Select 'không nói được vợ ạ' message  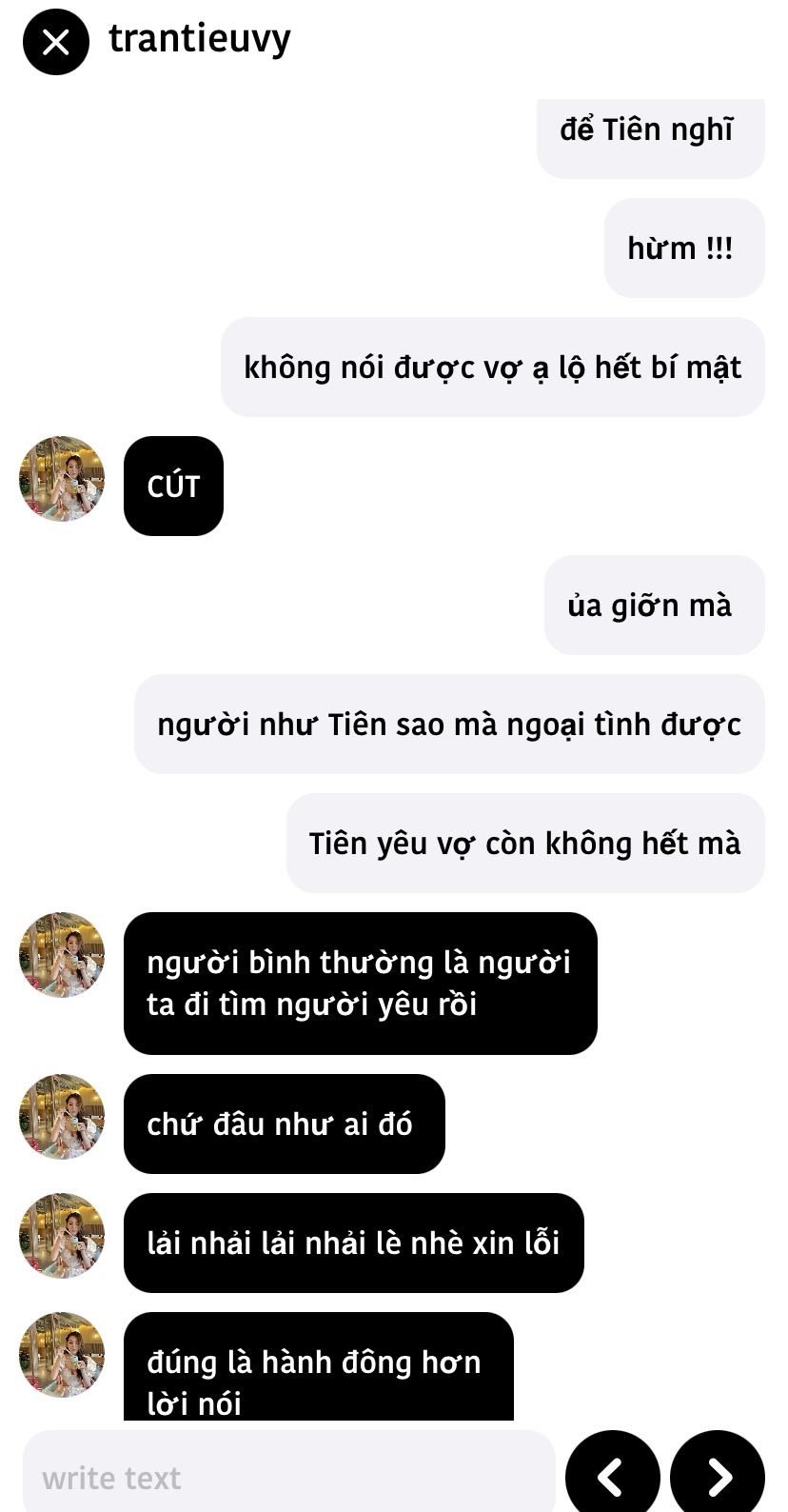493,367
